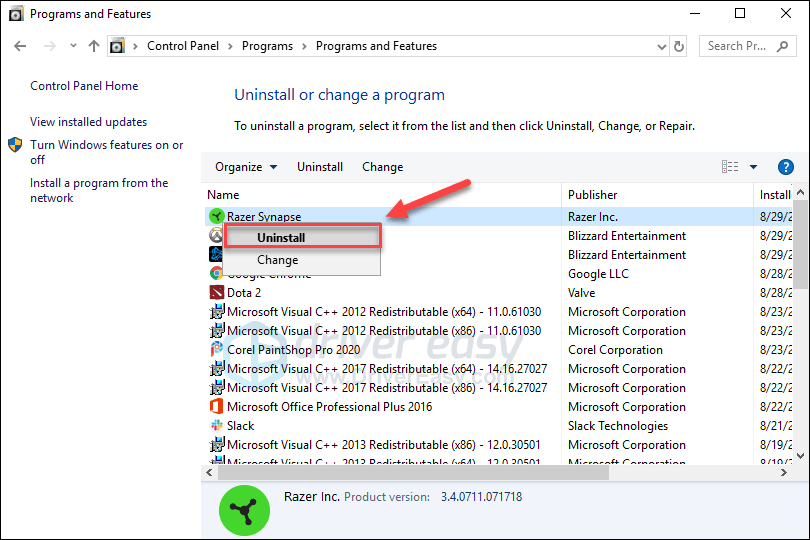The image size is (810, 540).
Task: Click Install a program from the network
Action: point(99,190)
